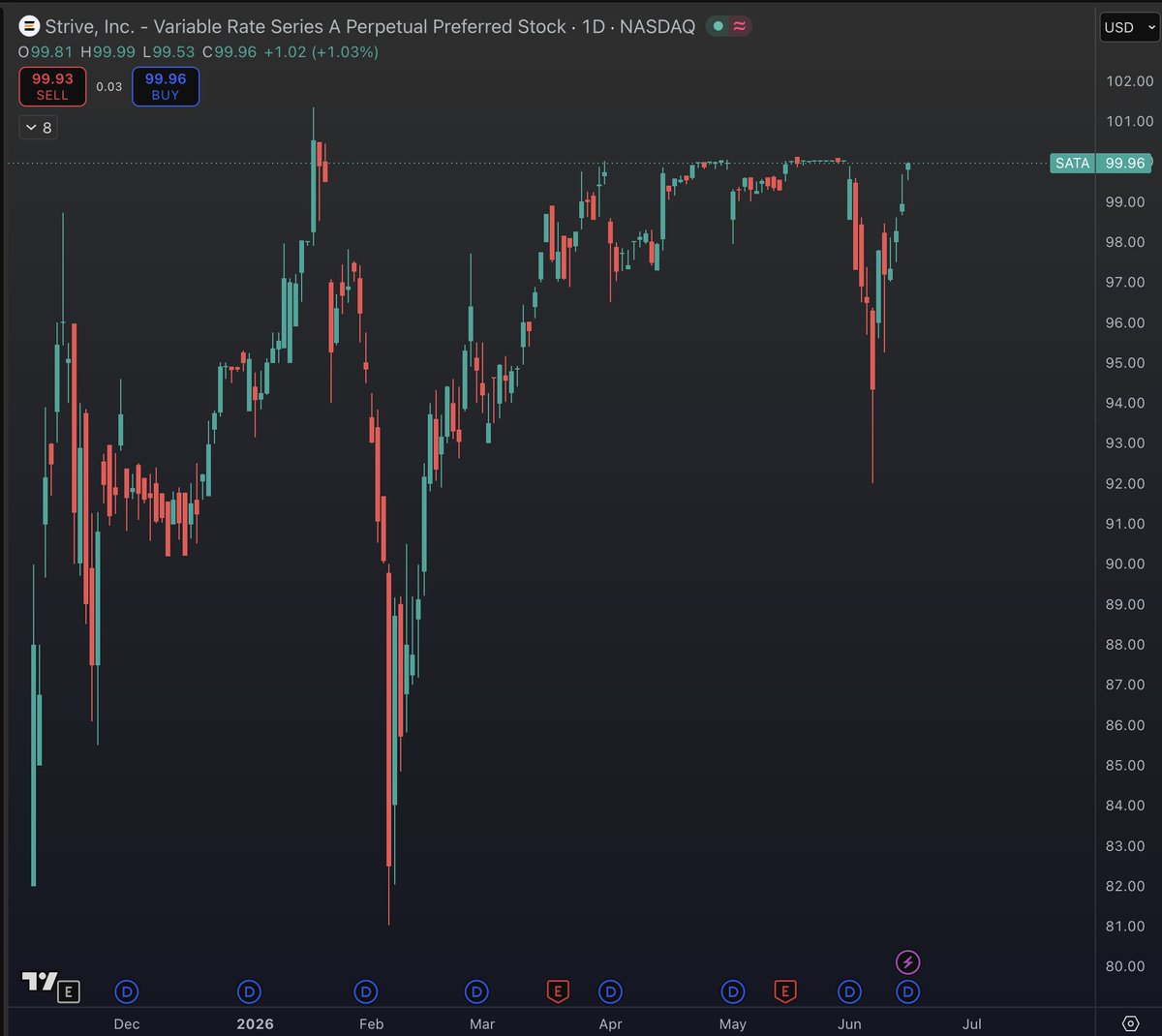Open chart settings gear icon
The image size is (1162, 1036).
[1130, 1023]
